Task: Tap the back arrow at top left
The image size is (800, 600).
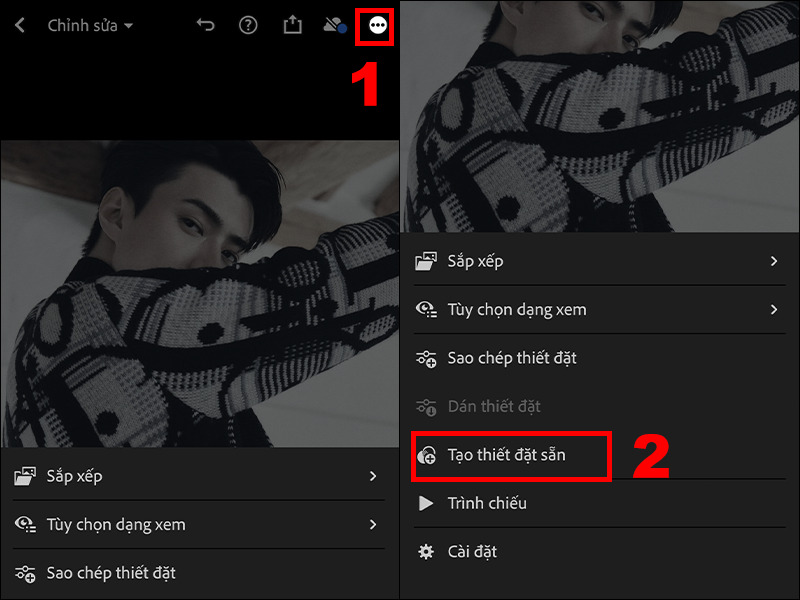Action: 20,25
